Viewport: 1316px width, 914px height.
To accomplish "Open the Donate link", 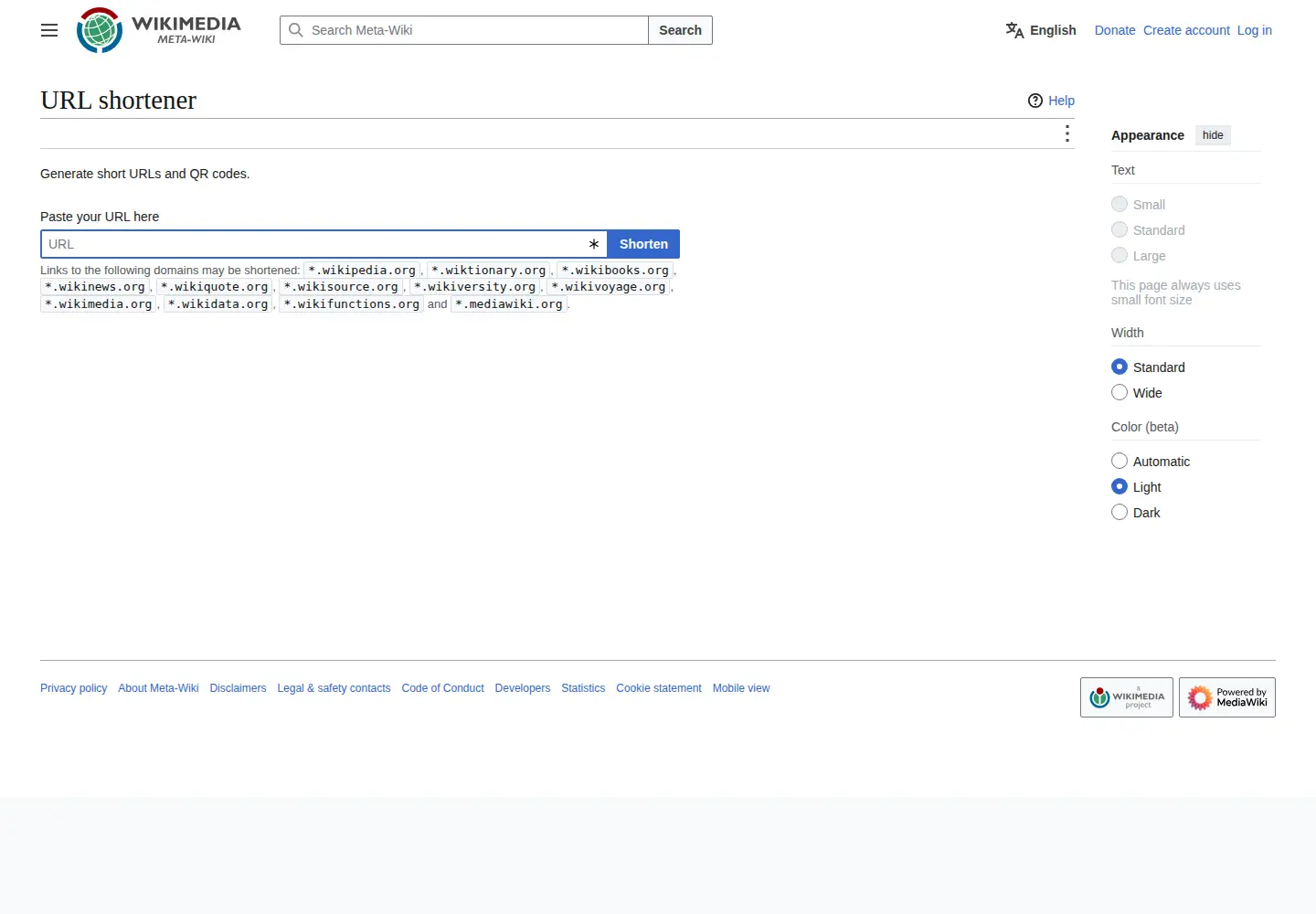I will [x=1115, y=30].
